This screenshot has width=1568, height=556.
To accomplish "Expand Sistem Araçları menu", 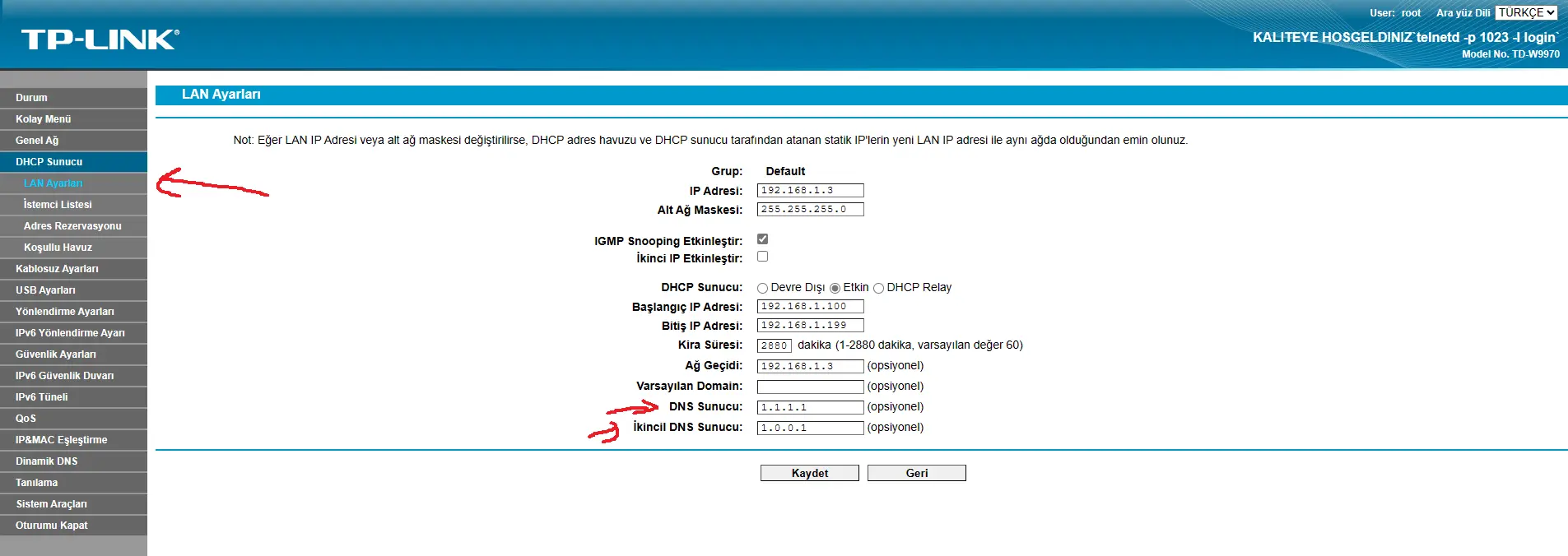I will [73, 504].
